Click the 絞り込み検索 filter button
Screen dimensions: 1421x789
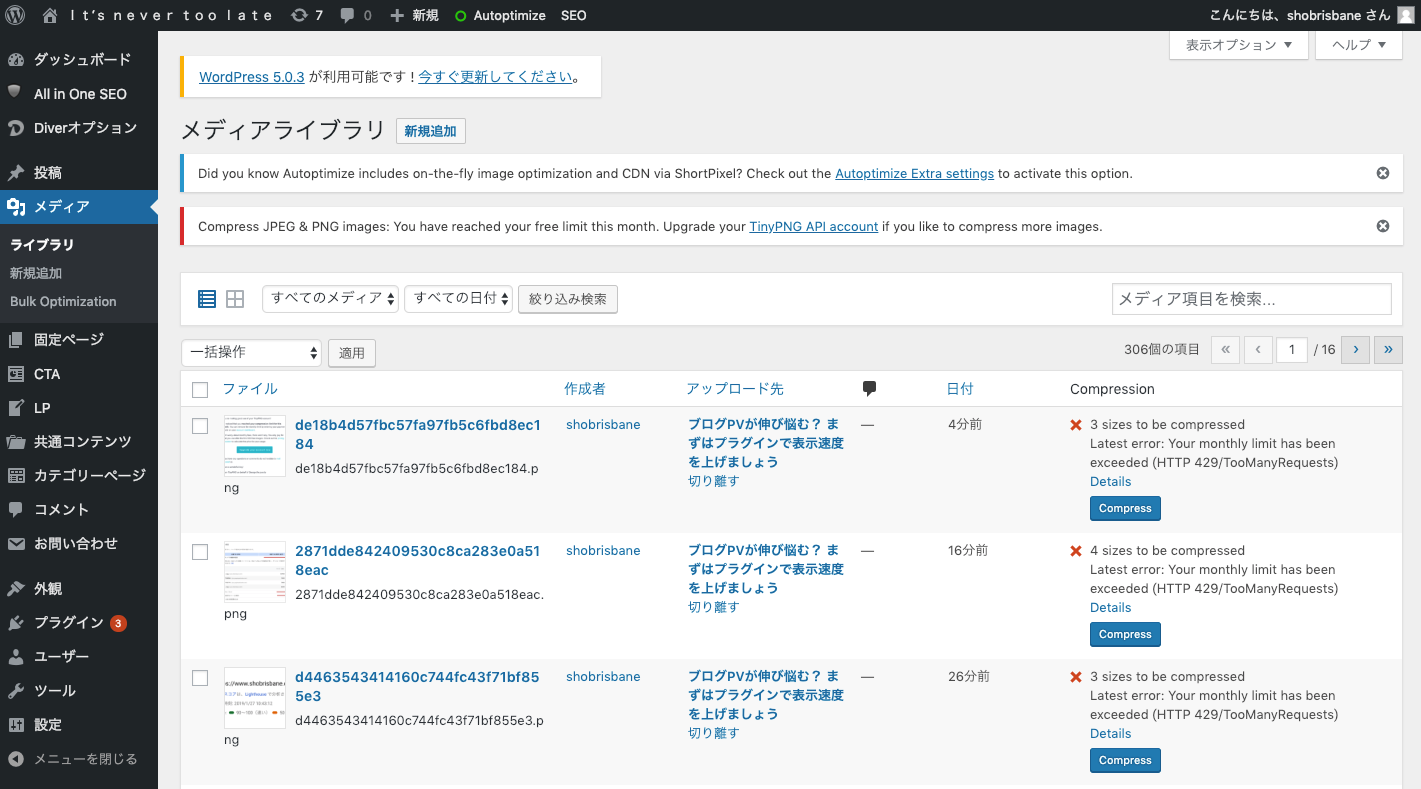[568, 299]
